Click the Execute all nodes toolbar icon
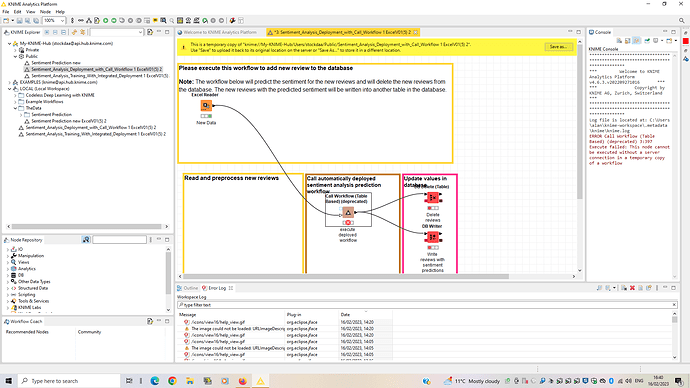 click(x=114, y=21)
